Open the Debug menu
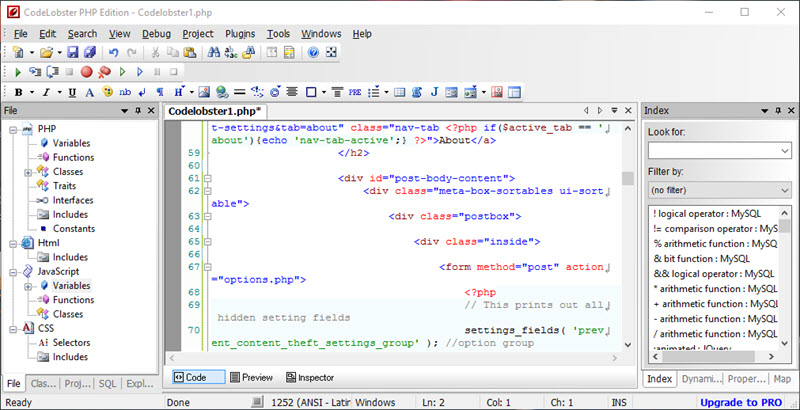 [156, 34]
